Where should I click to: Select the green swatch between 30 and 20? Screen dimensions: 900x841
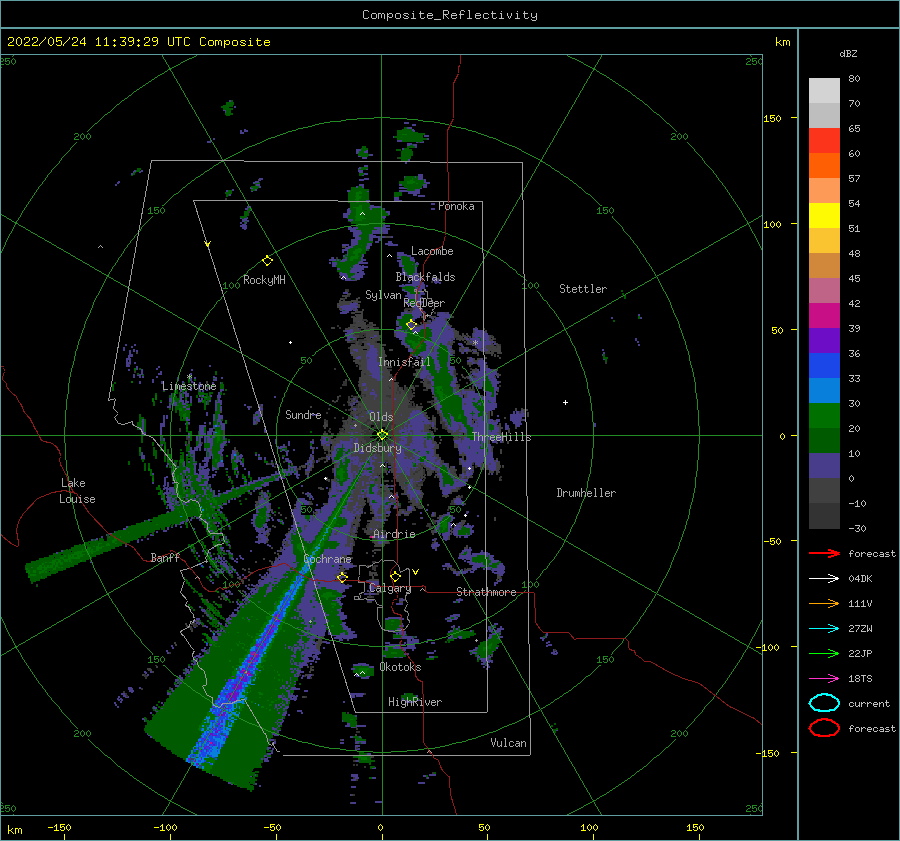824,416
